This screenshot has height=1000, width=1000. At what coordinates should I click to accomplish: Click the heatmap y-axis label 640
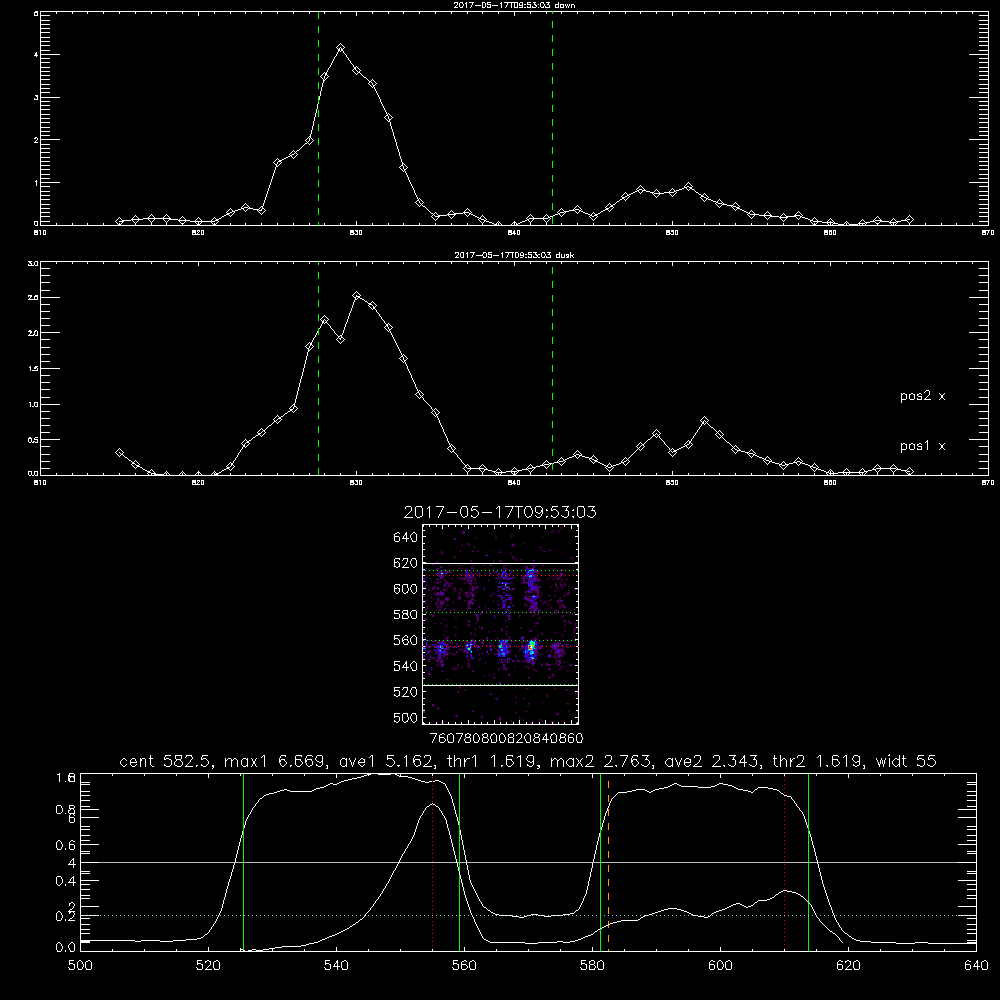coord(405,538)
